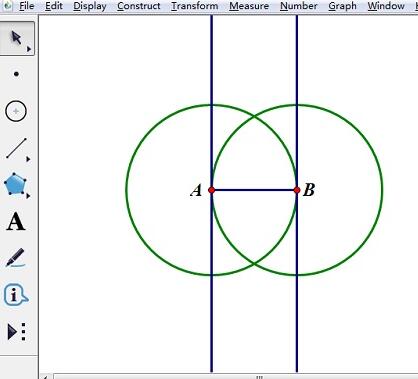Click red point B
Image resolution: width=418 pixels, height=379 pixels.
[297, 190]
